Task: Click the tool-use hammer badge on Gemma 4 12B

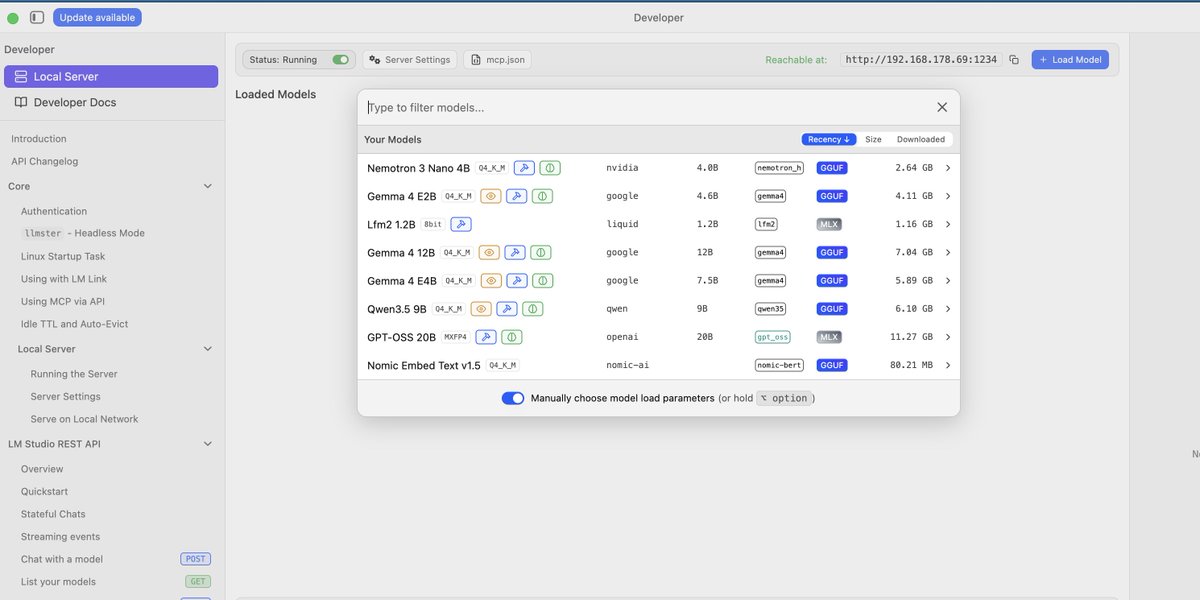Action: pyautogui.click(x=514, y=253)
